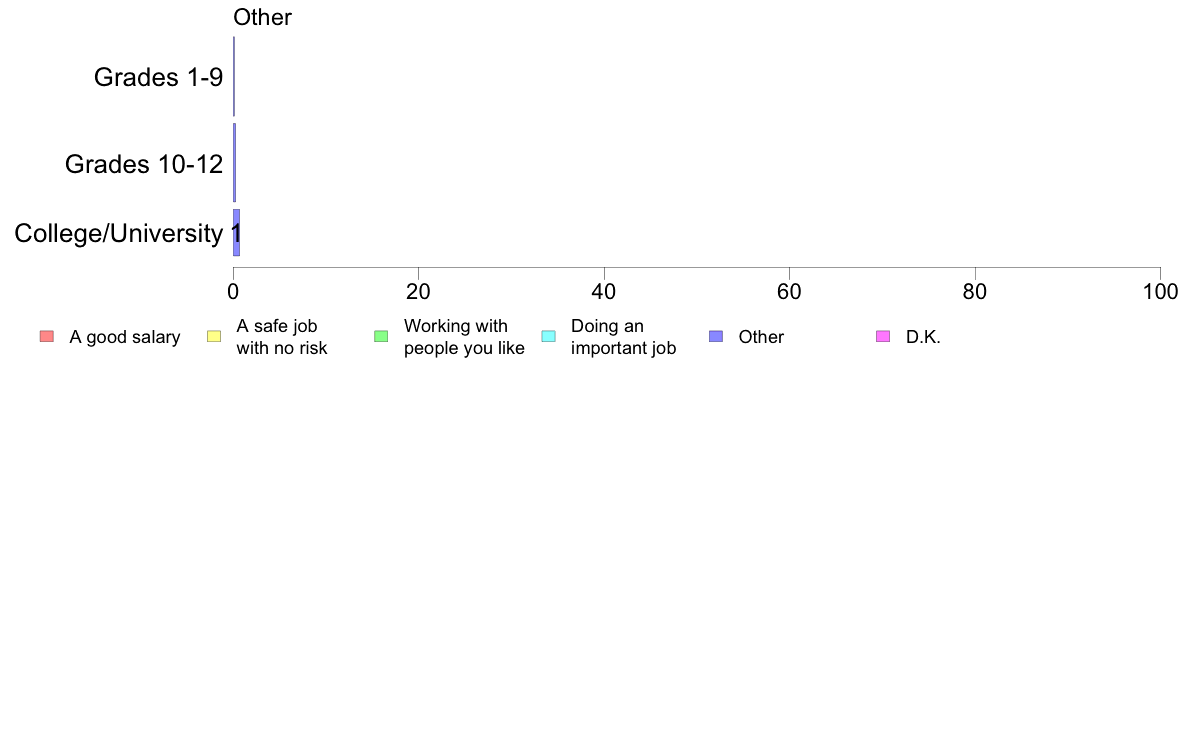Click the D.K. legend text

pyautogui.click(x=924, y=337)
